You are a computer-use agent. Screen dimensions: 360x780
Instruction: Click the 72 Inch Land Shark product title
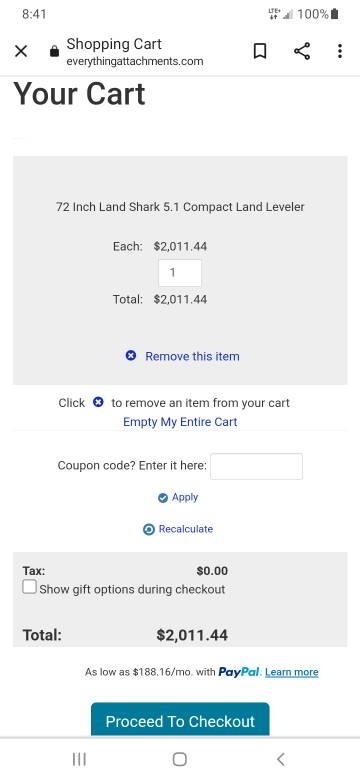point(180,207)
